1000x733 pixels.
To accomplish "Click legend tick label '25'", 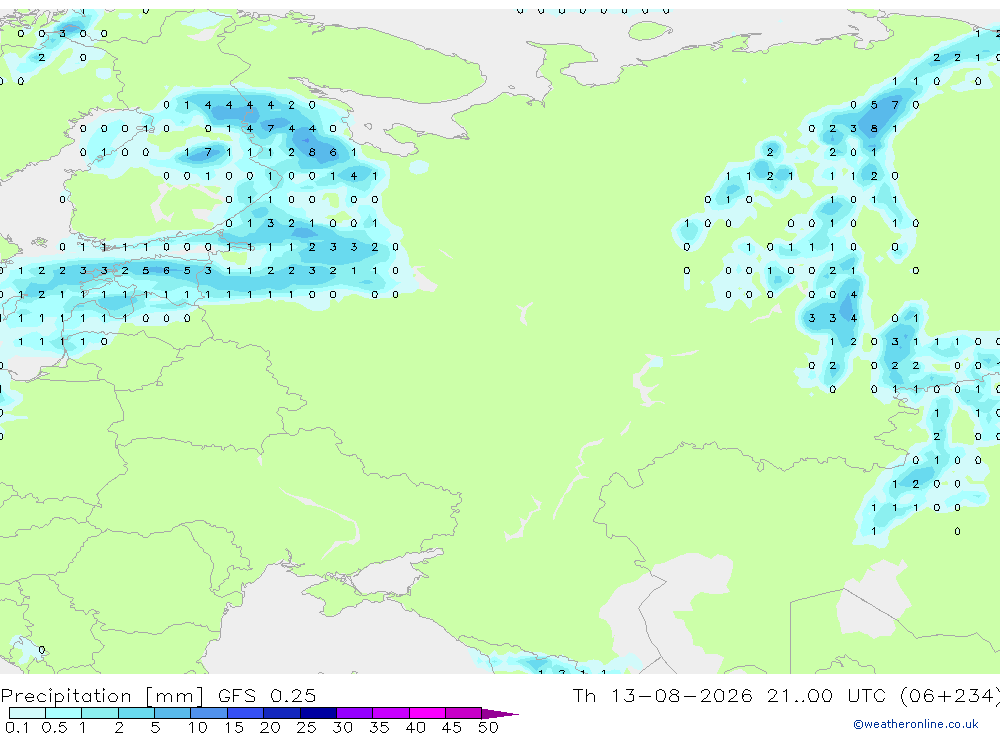I will (306, 727).
